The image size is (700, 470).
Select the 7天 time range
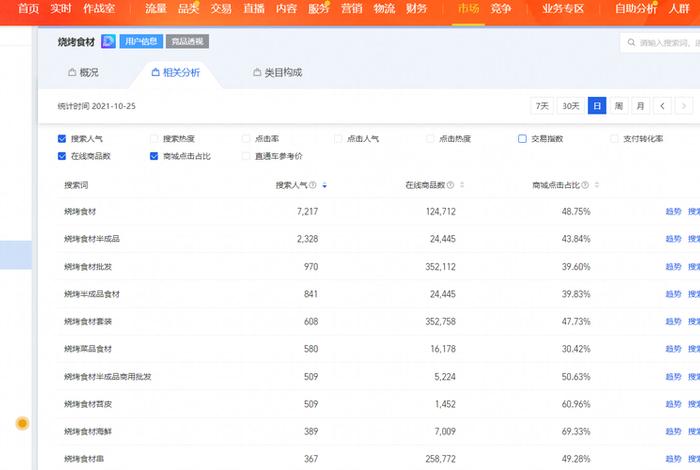pyautogui.click(x=542, y=106)
